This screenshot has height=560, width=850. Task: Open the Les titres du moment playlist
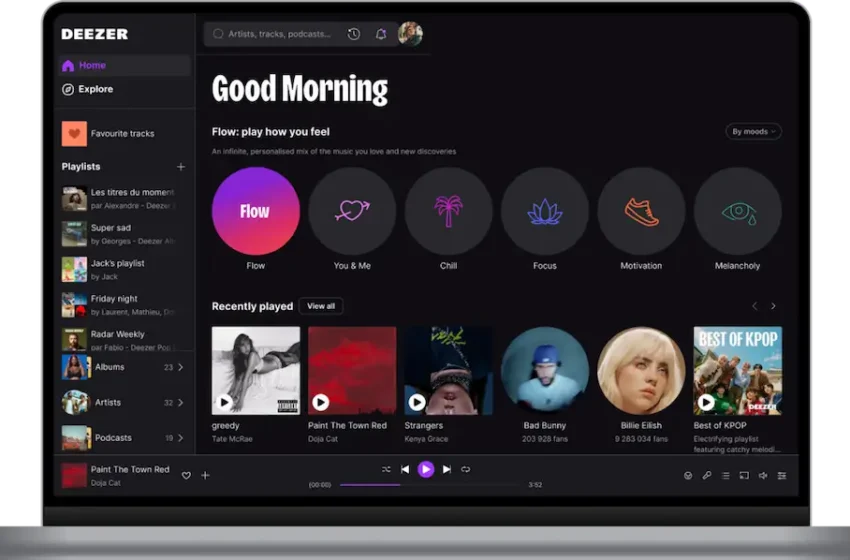click(x=118, y=198)
